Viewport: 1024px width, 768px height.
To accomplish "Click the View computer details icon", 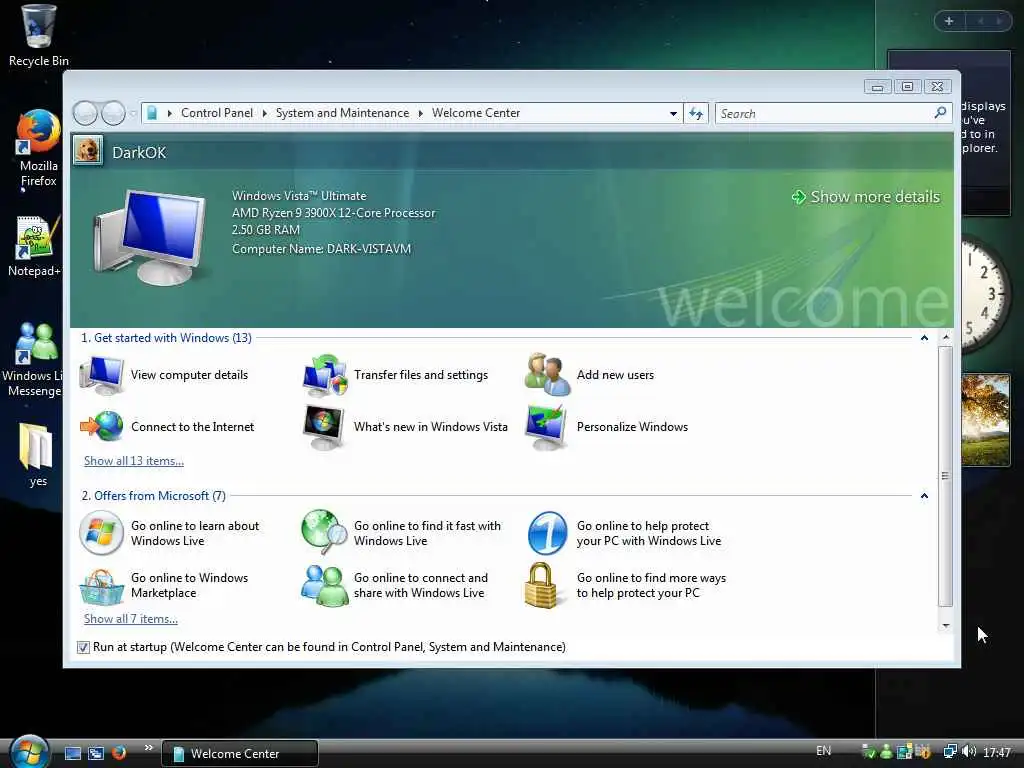I will tap(101, 376).
